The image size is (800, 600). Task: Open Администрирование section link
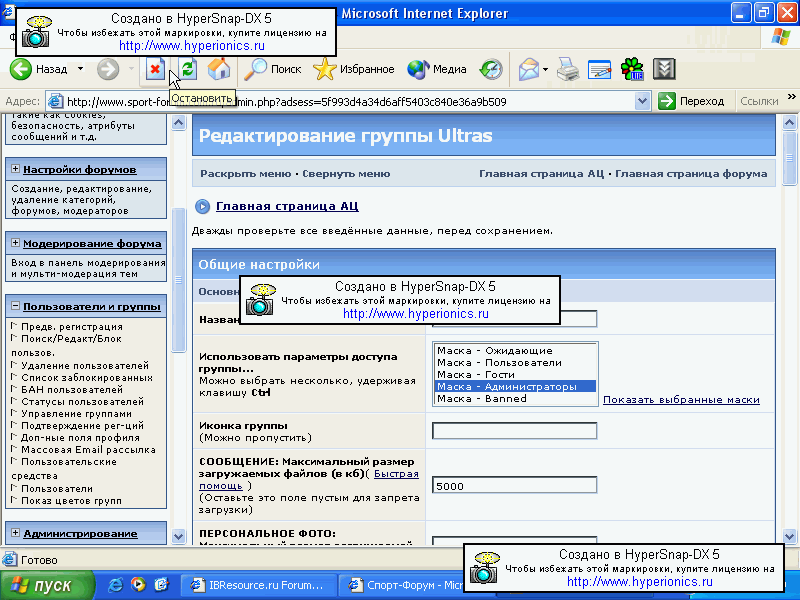click(80, 534)
